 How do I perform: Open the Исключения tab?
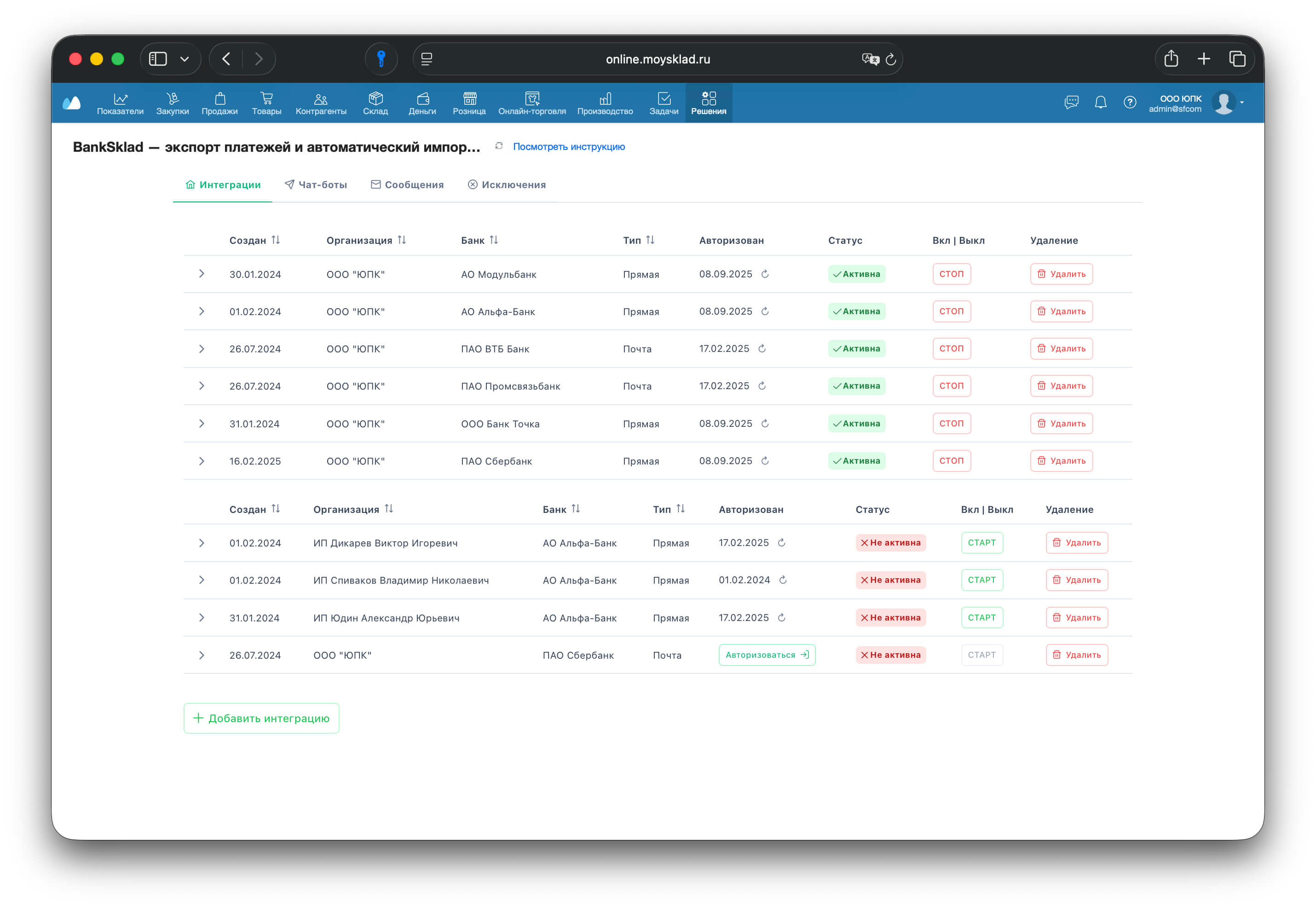(x=507, y=185)
